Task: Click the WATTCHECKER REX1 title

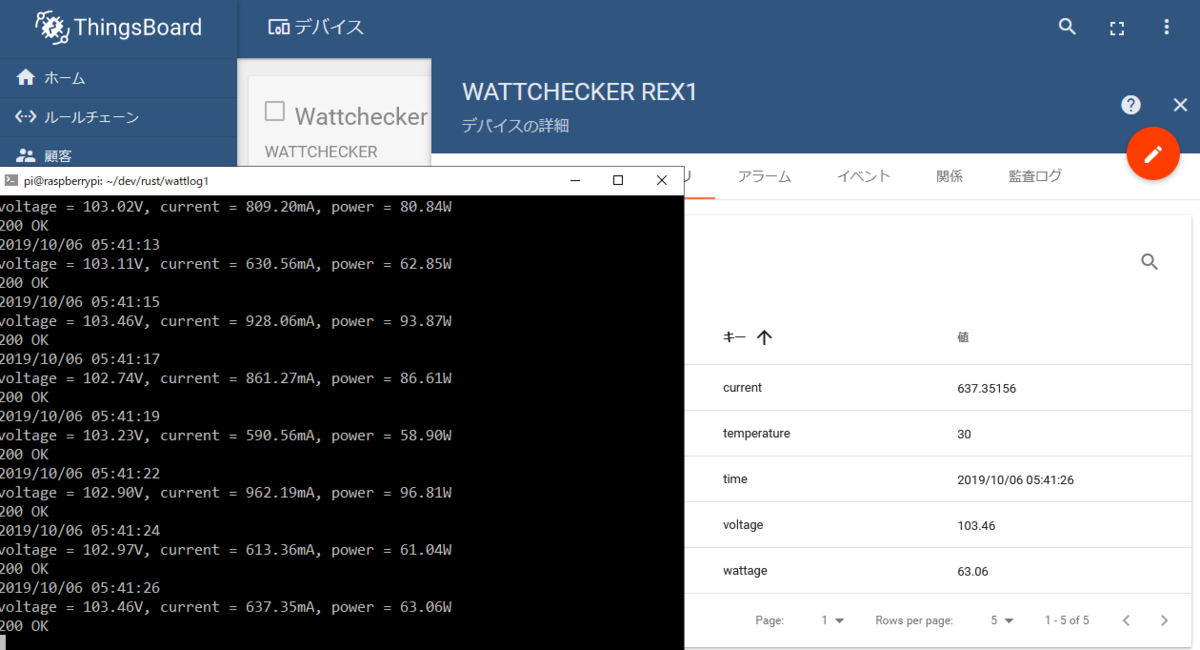Action: point(580,92)
